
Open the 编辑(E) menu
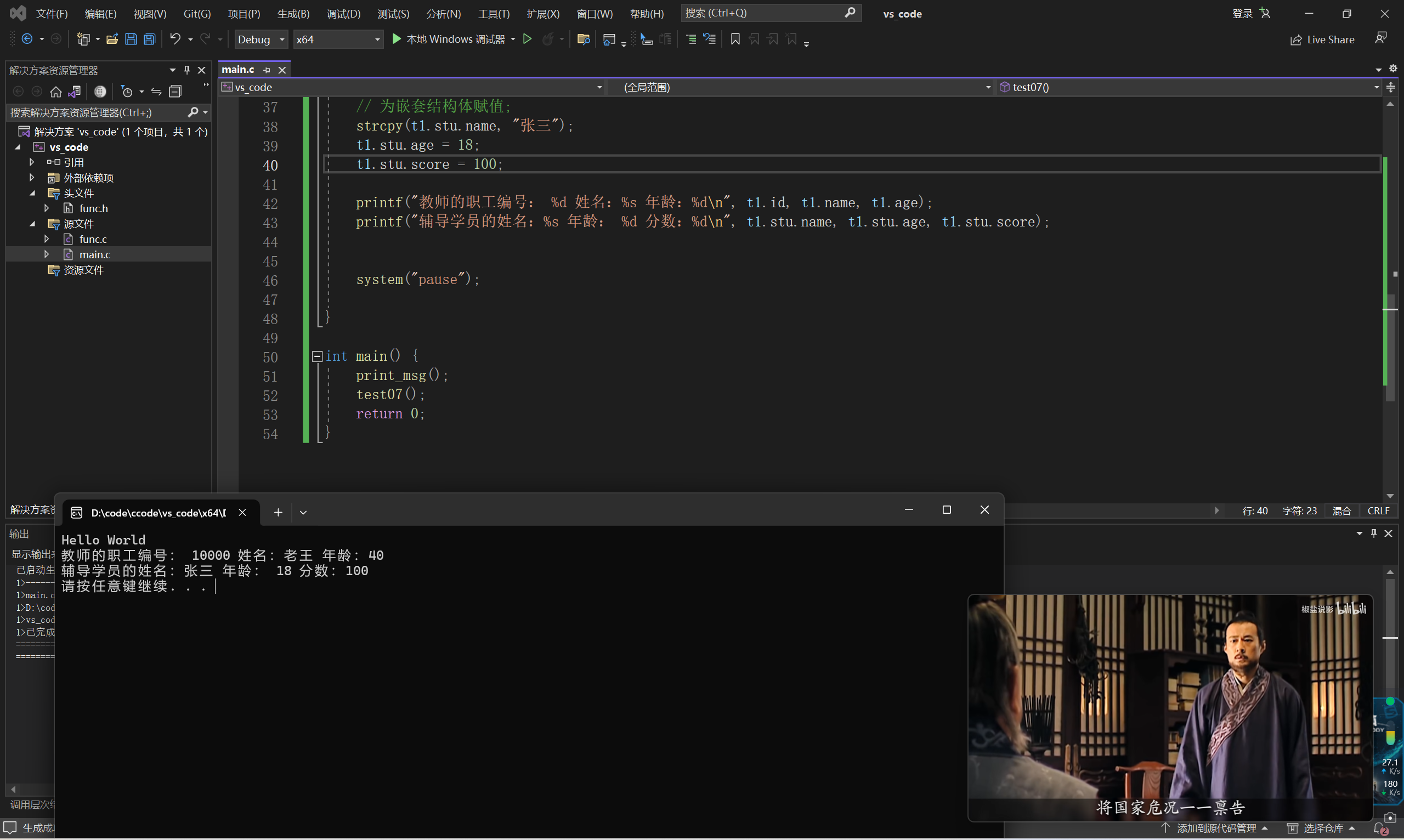[x=101, y=14]
